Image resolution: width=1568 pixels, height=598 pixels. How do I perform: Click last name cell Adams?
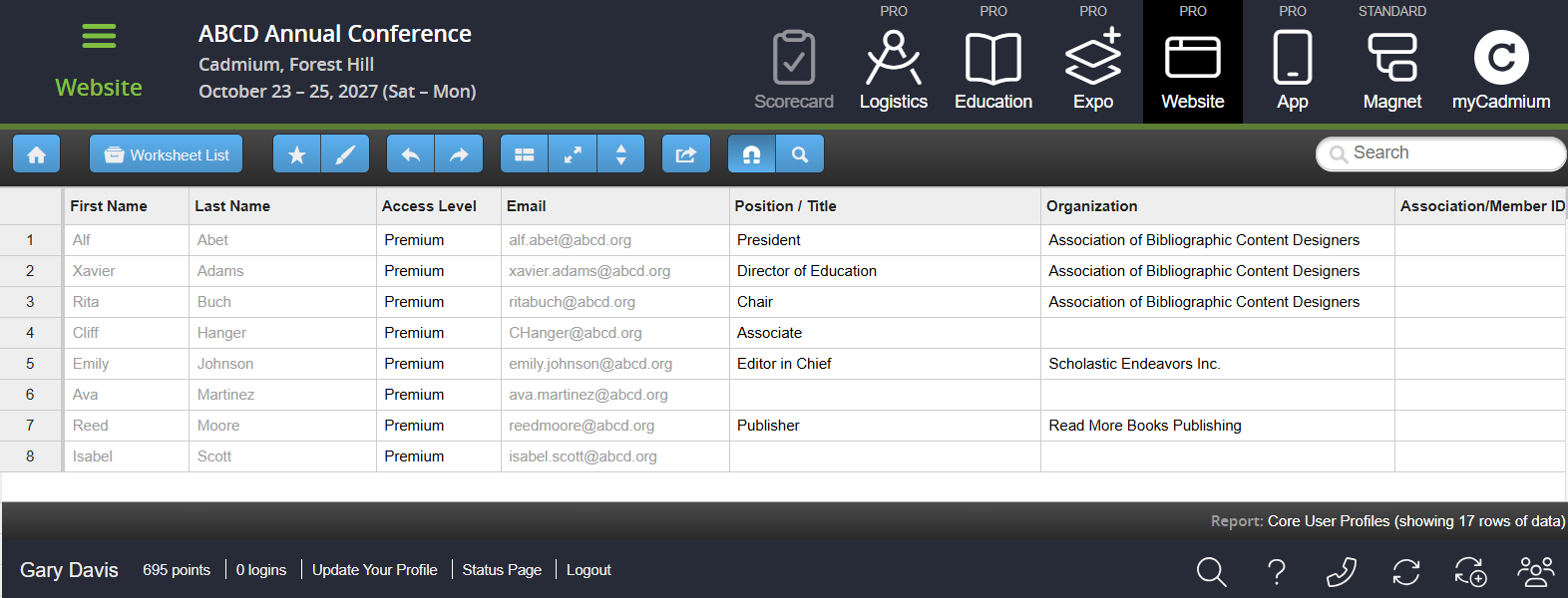pos(282,271)
